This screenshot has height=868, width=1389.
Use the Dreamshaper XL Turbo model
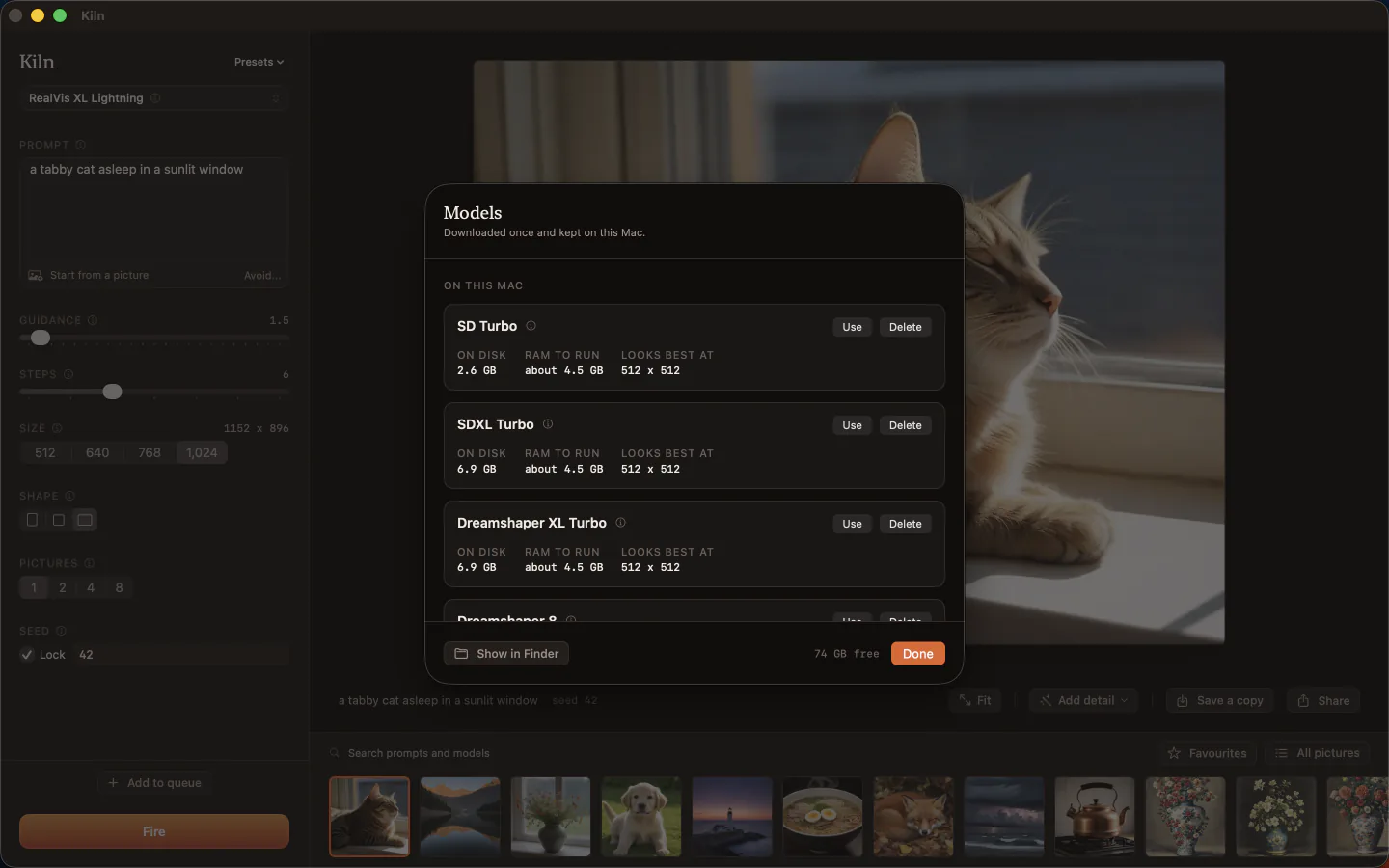click(x=852, y=524)
